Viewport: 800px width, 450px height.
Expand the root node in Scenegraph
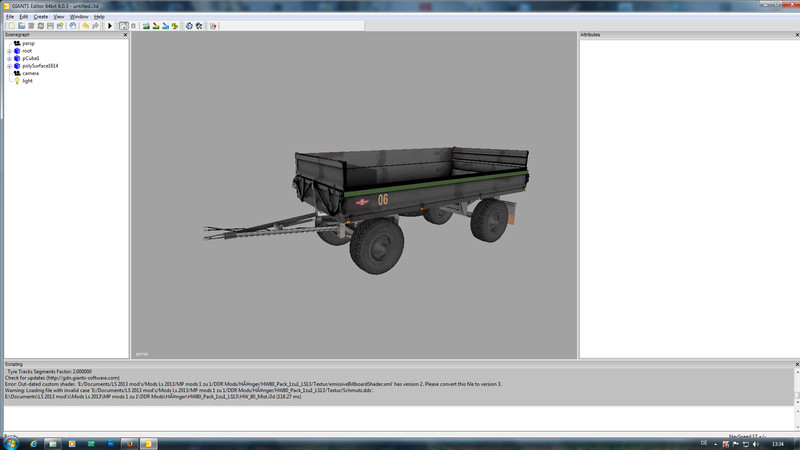coord(9,51)
